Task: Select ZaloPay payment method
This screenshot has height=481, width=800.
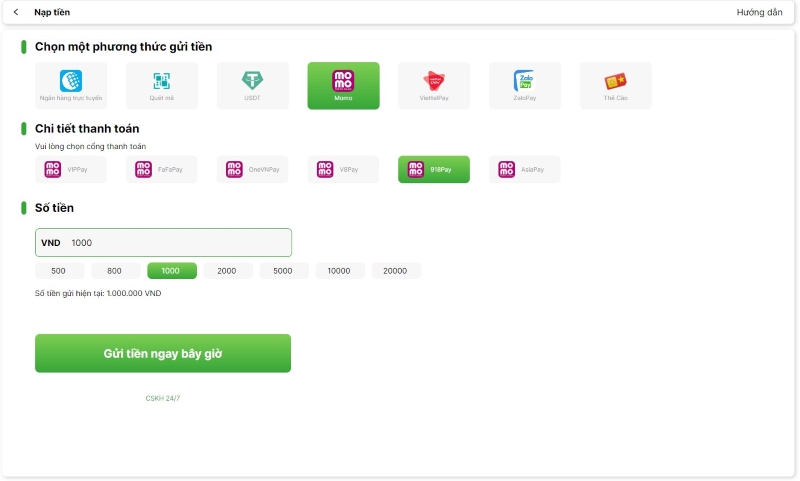Action: 525,86
